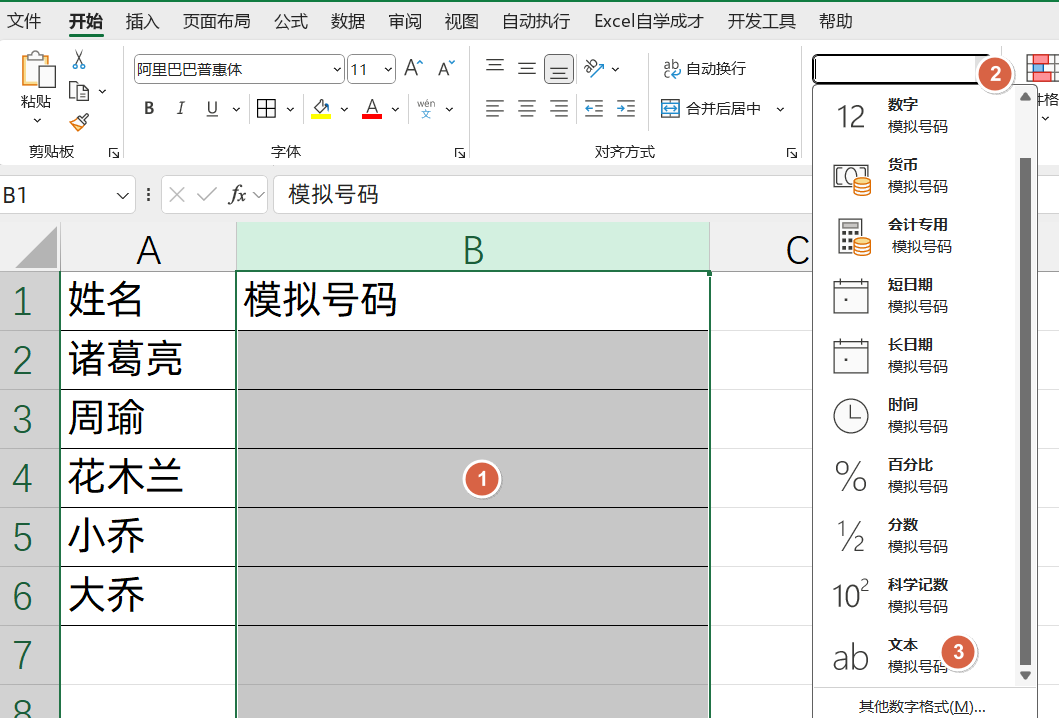Image resolution: width=1059 pixels, height=718 pixels.
Task: Choose 长日期 long date format
Action: (915, 356)
